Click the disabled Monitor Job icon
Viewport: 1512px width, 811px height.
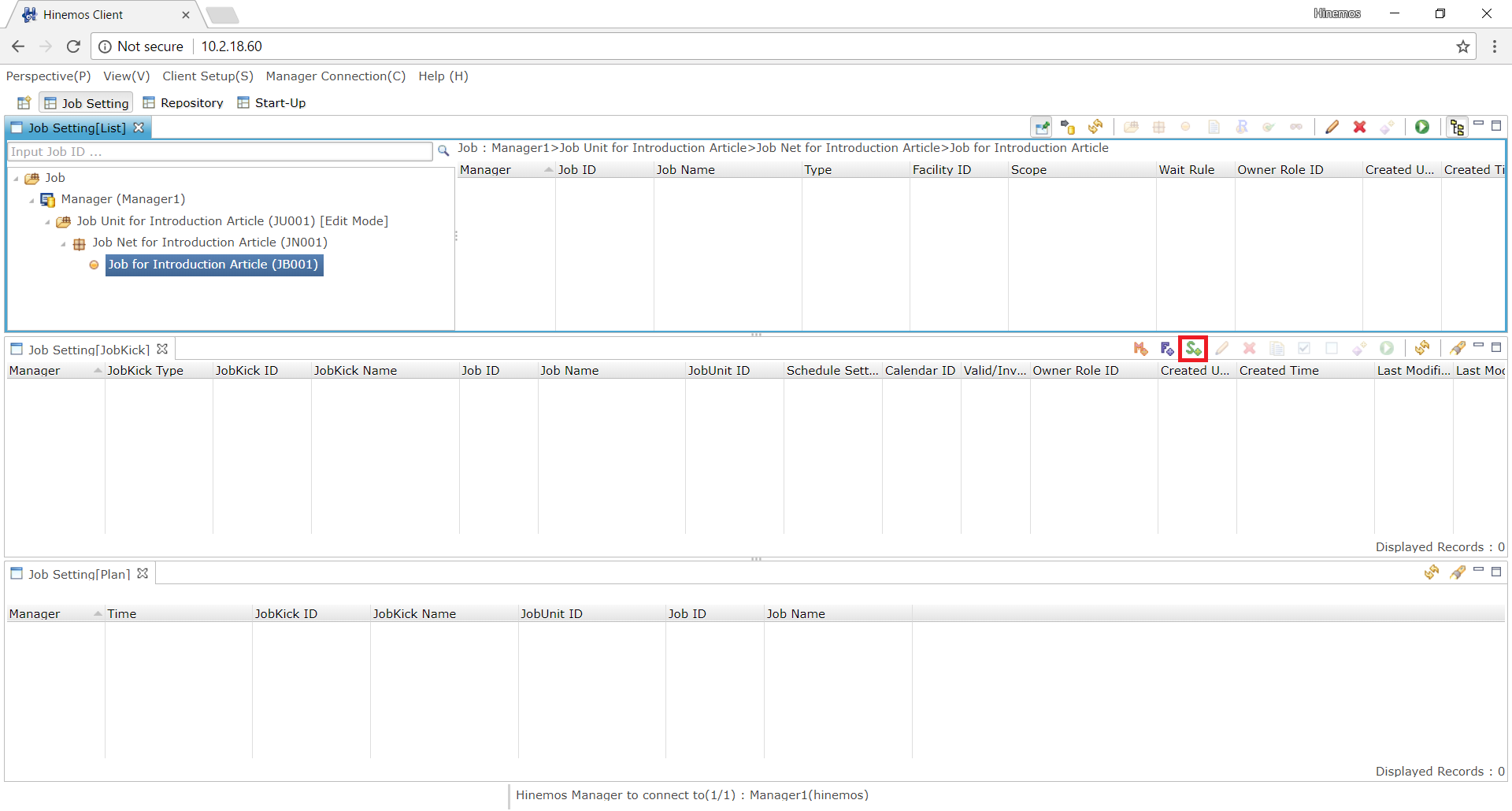[x=1296, y=127]
